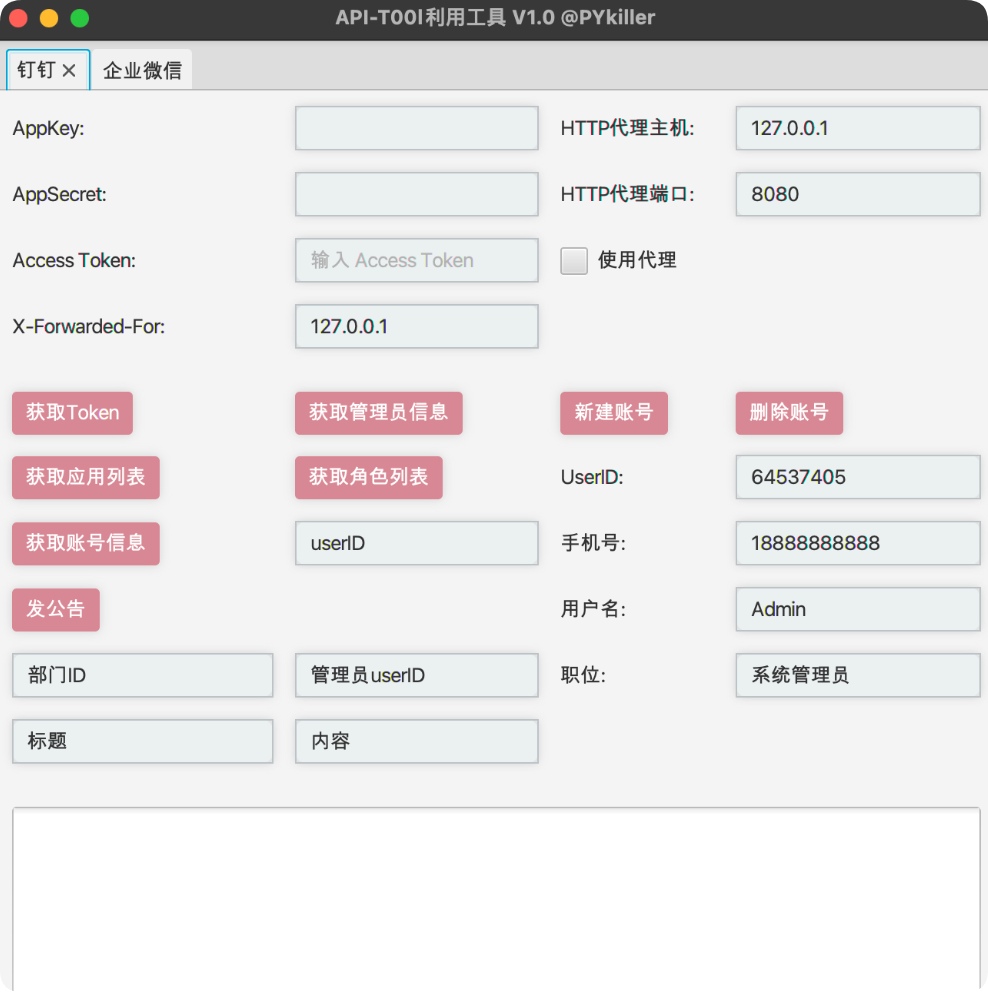Close the 钉钉 tab with its X icon
The height and width of the screenshot is (992, 988).
pyautogui.click(x=69, y=70)
